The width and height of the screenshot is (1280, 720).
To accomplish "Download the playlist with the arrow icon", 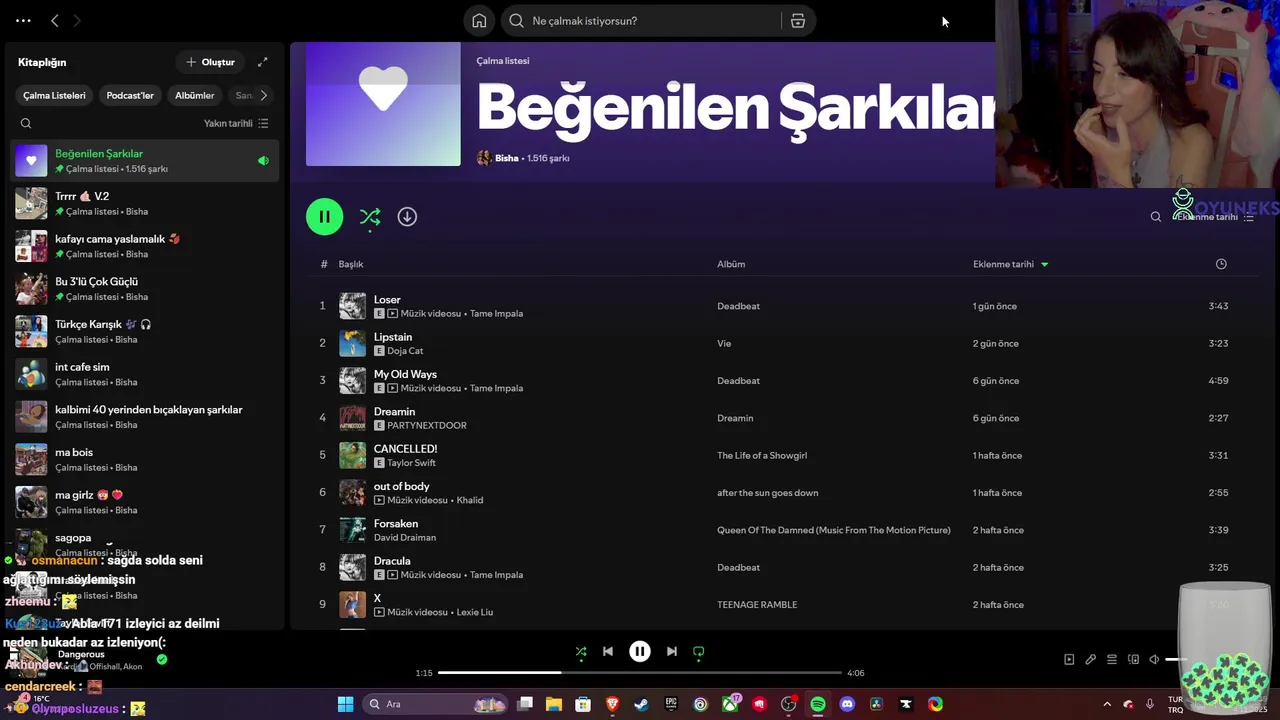I will (x=407, y=217).
